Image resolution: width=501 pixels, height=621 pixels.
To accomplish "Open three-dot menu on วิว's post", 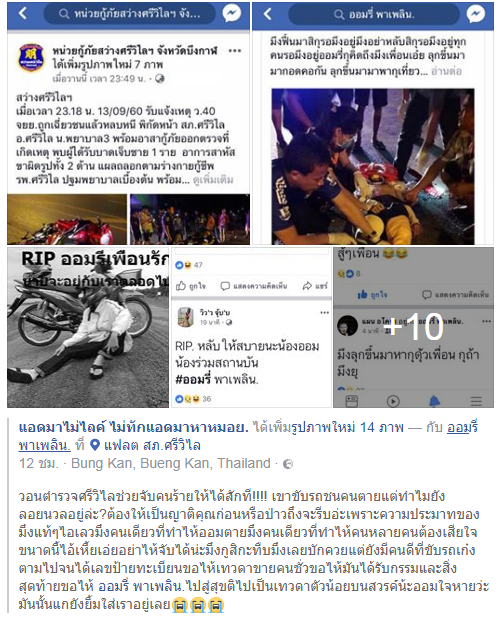I will coord(324,312).
